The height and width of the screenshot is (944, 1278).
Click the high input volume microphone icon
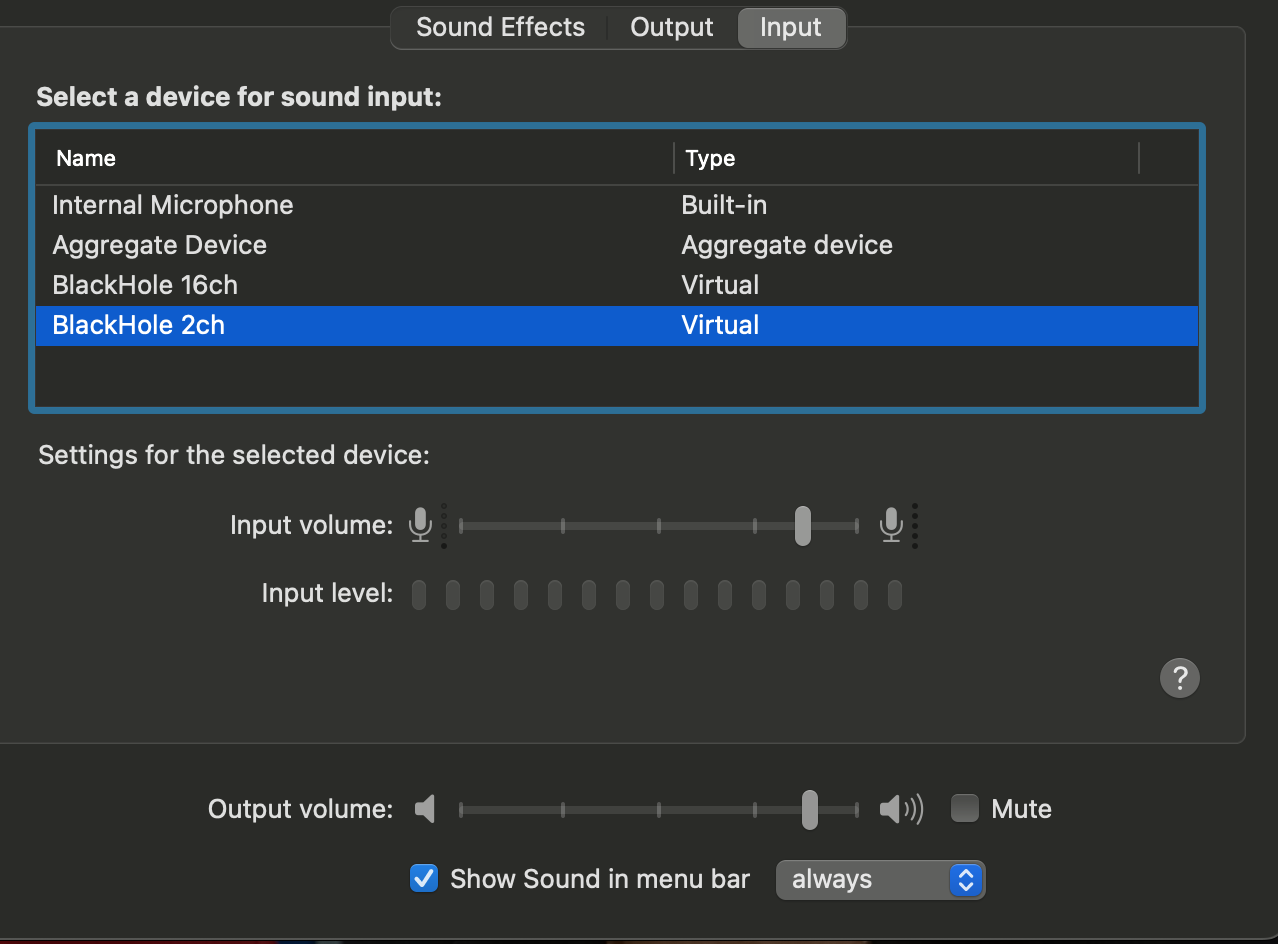[x=891, y=525]
